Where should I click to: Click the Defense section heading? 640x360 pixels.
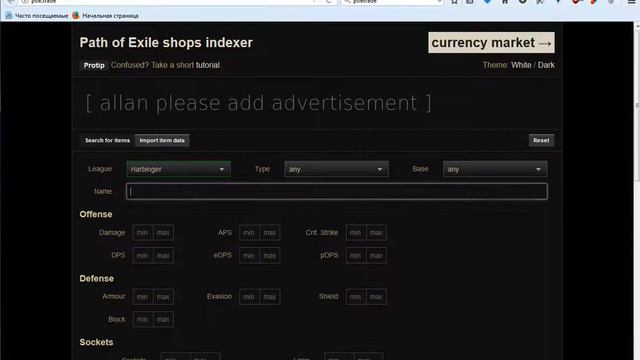point(97,278)
